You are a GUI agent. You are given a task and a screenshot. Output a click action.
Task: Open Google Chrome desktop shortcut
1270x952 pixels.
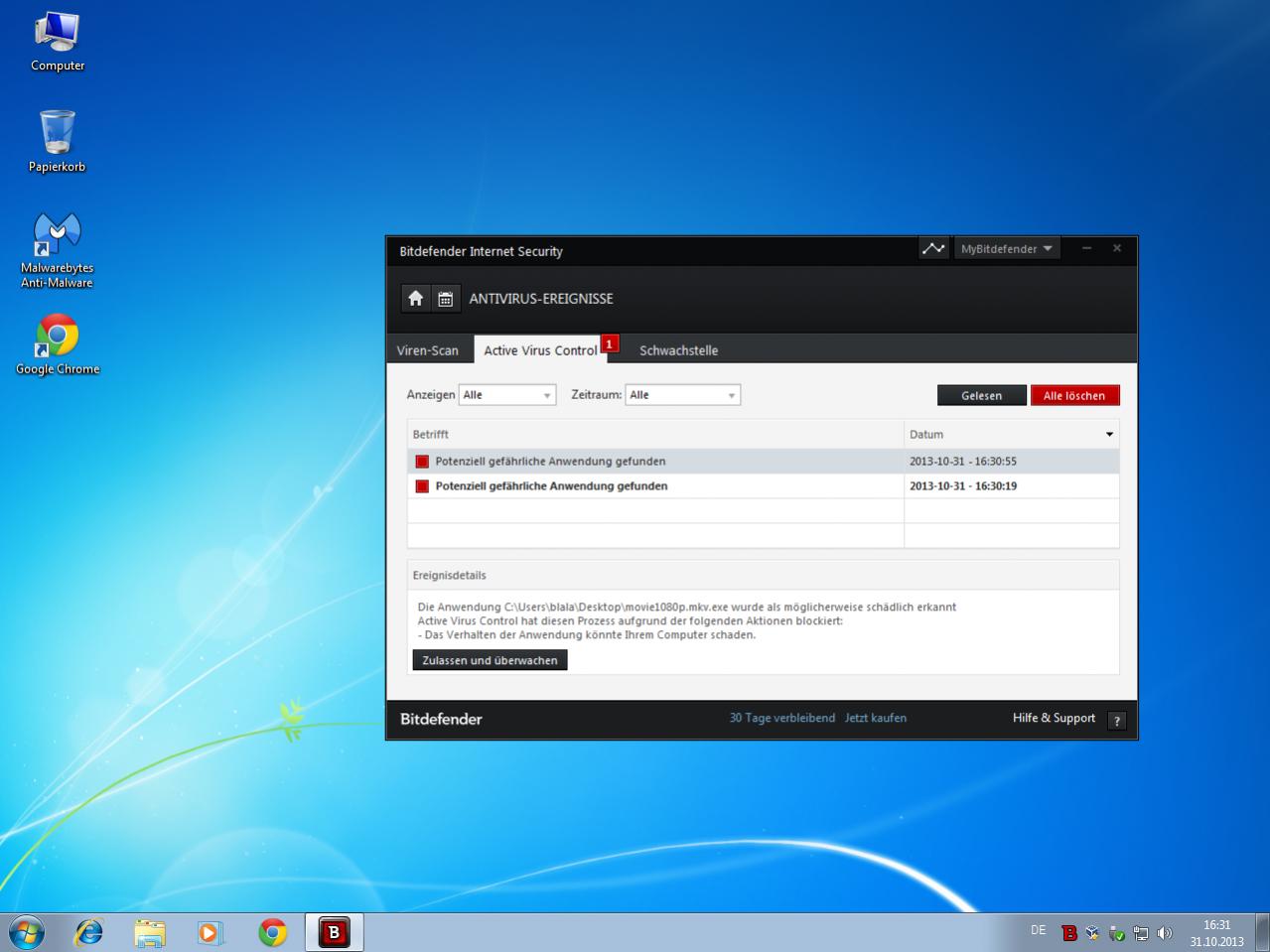(58, 344)
